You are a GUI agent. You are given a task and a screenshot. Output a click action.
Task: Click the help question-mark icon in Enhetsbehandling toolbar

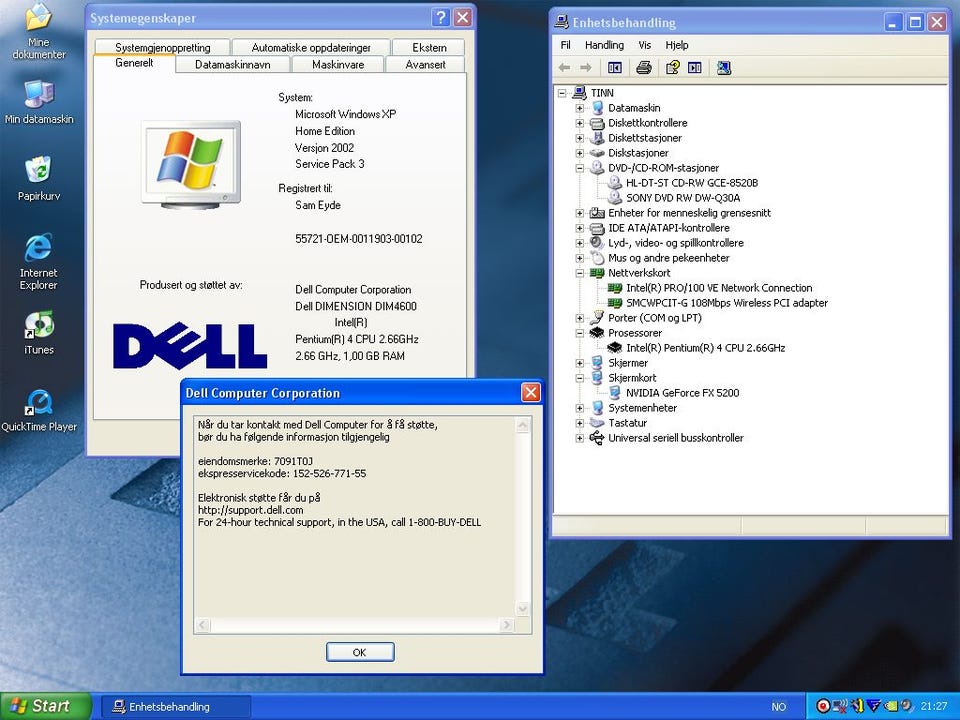(672, 67)
